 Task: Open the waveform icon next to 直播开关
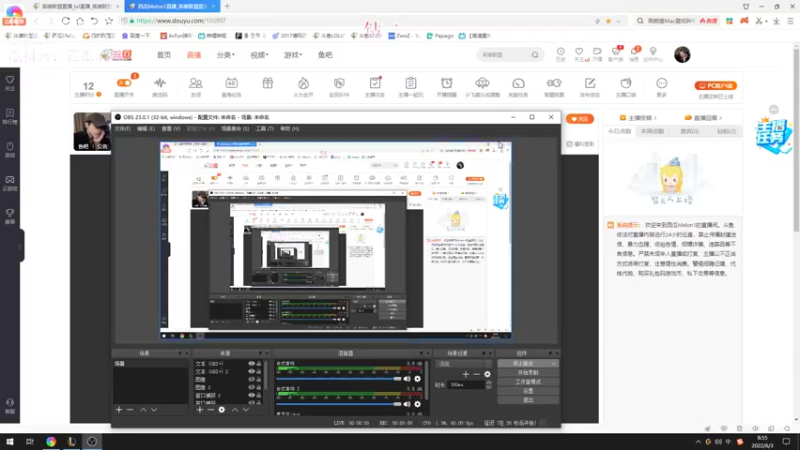(x=160, y=83)
